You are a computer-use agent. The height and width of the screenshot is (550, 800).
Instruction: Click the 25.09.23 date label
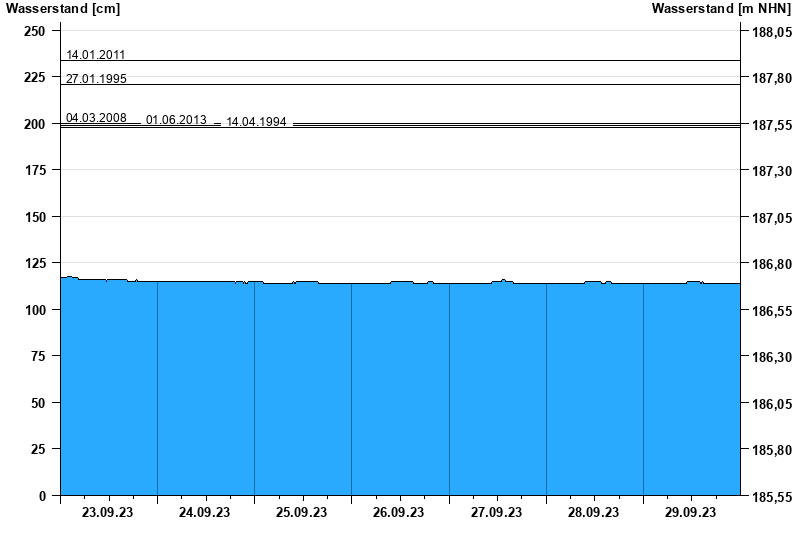coord(301,513)
